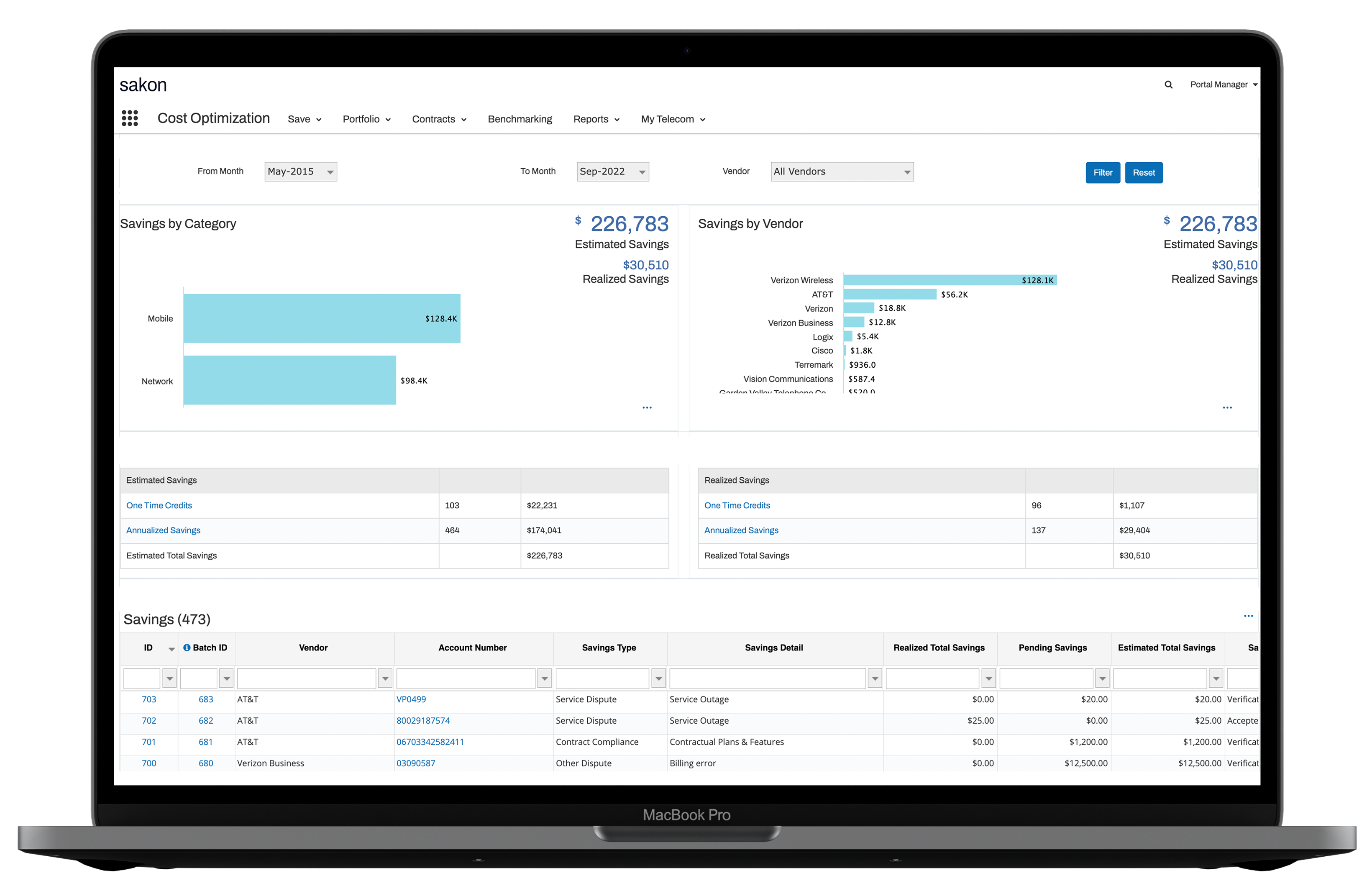Viewport: 1372px width, 891px height.
Task: Click the sort arrow on ID column
Action: click(x=171, y=648)
